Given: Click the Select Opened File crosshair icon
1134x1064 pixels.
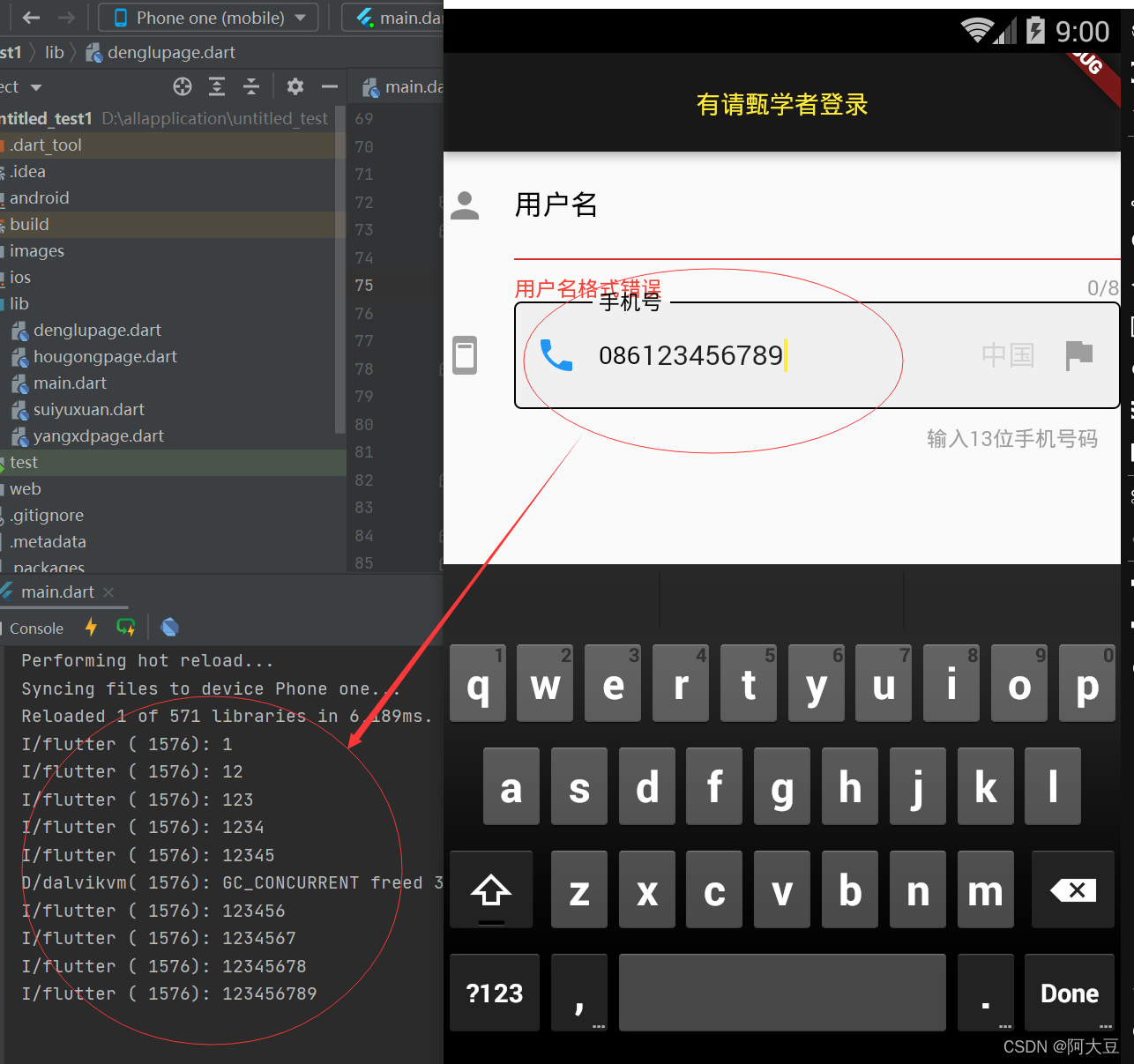Looking at the screenshot, I should 182,86.
